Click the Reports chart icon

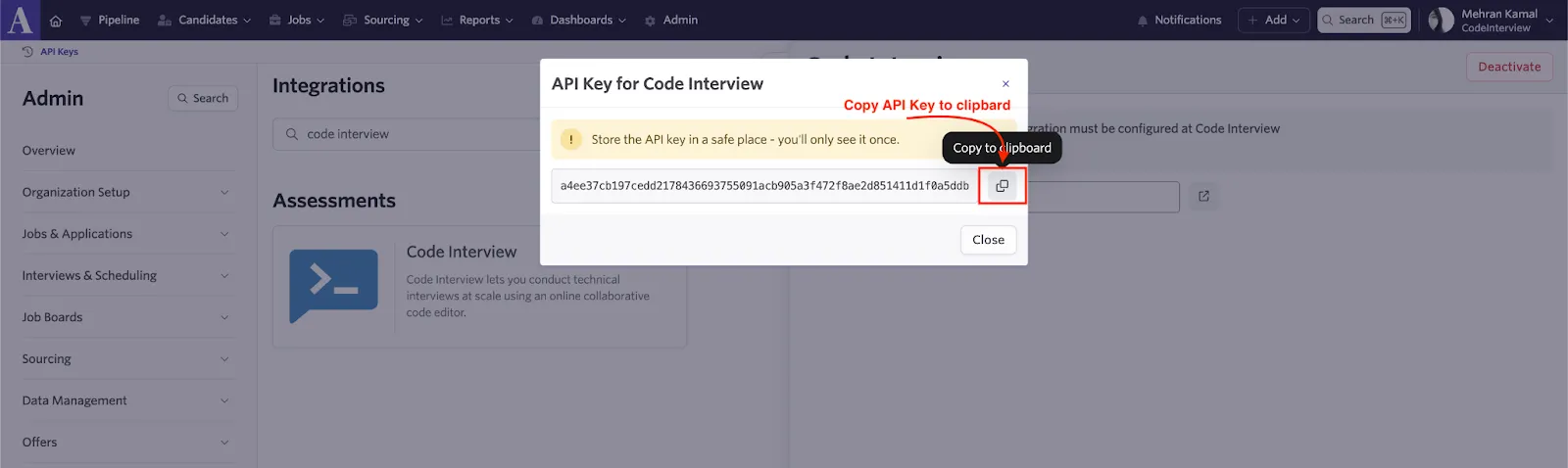(447, 21)
